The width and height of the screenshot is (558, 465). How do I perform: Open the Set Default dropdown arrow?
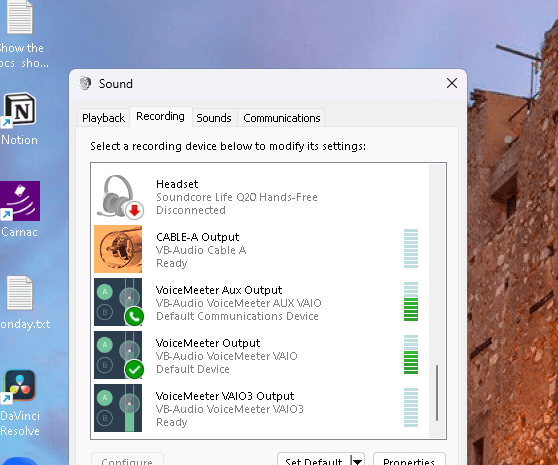tap(357, 461)
